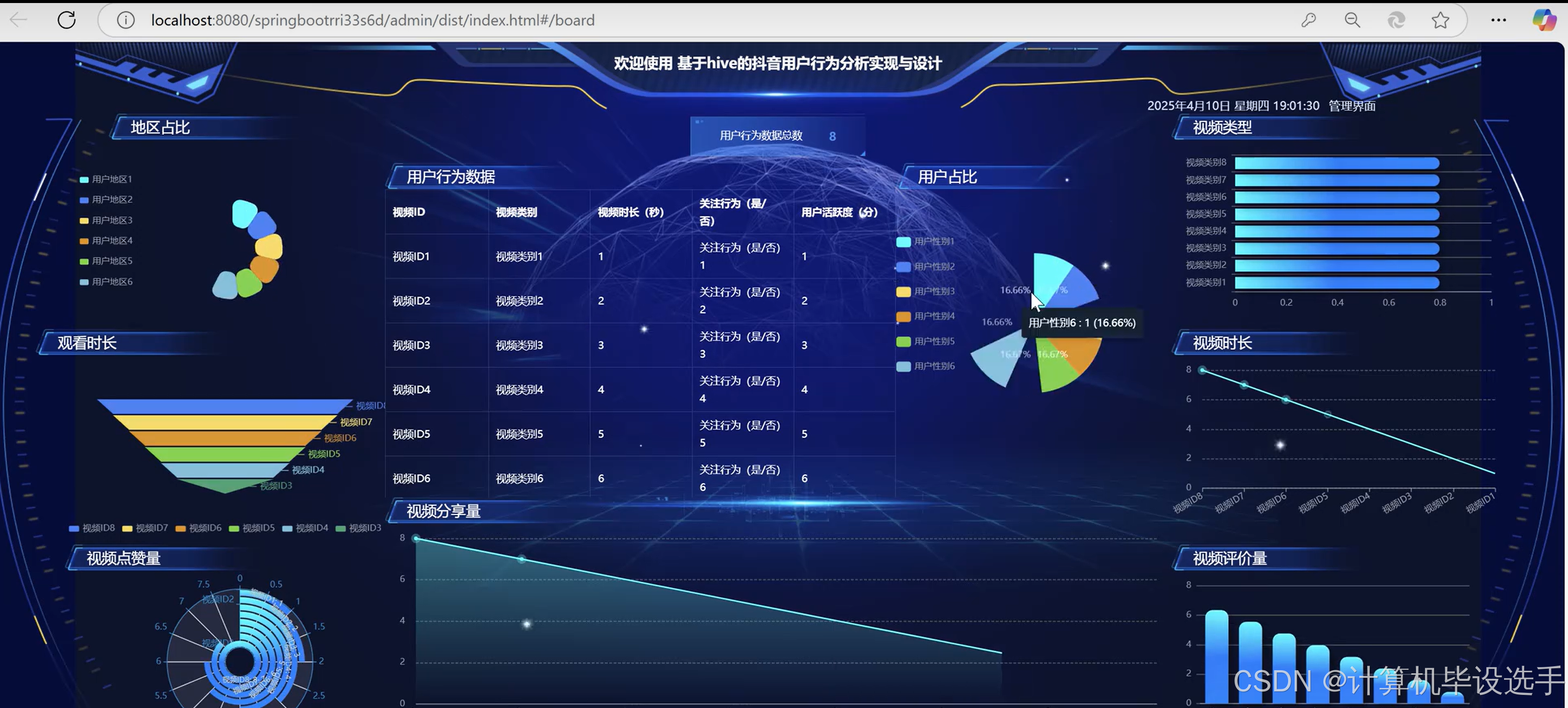This screenshot has height=708, width=1568.
Task: Click the yellow slice of region pie
Action: pos(269,247)
